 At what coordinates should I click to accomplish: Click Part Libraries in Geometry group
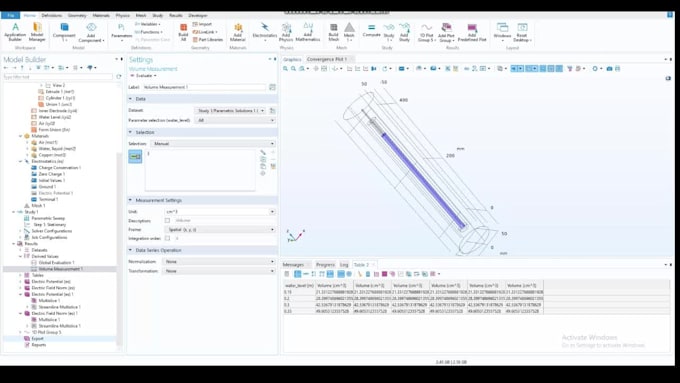point(208,39)
